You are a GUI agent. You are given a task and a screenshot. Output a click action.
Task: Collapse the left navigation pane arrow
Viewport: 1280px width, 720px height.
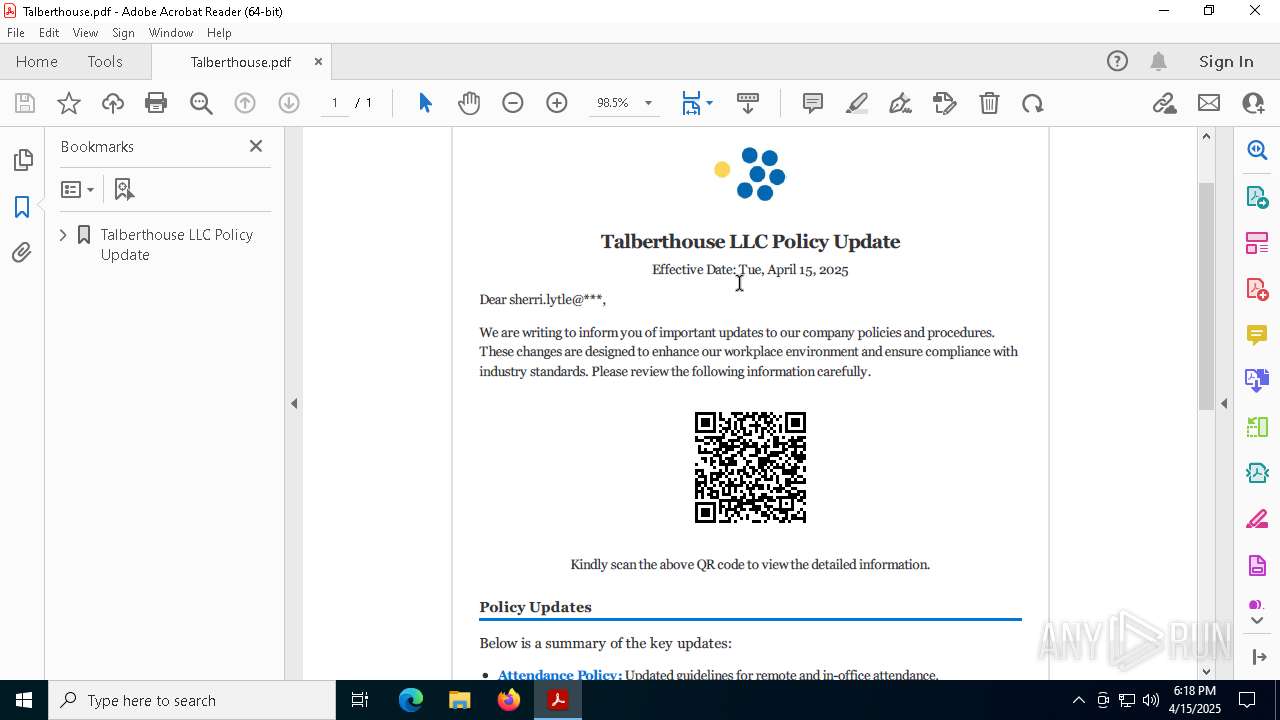coord(294,404)
